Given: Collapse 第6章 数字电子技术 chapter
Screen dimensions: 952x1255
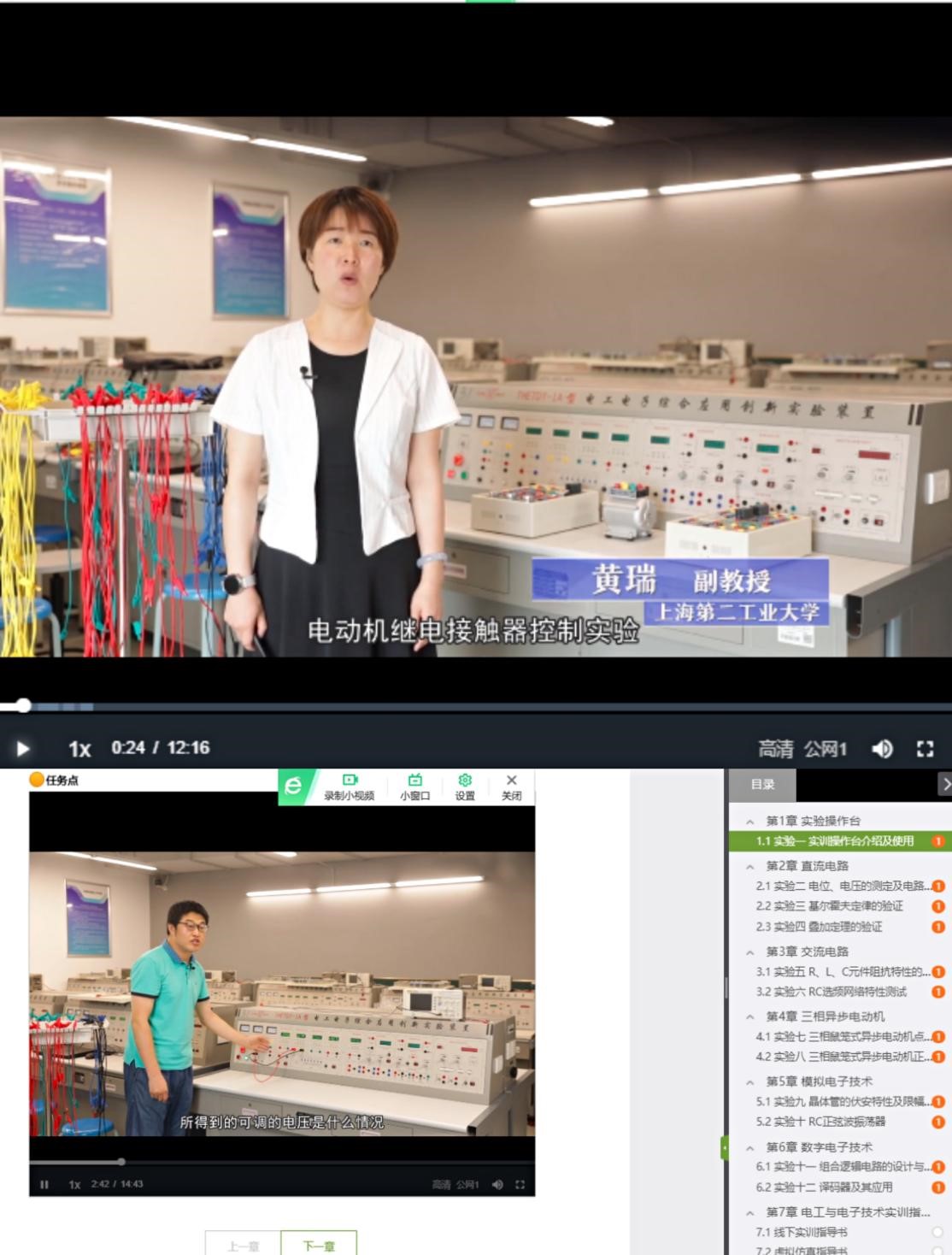Looking at the screenshot, I should (750, 1147).
